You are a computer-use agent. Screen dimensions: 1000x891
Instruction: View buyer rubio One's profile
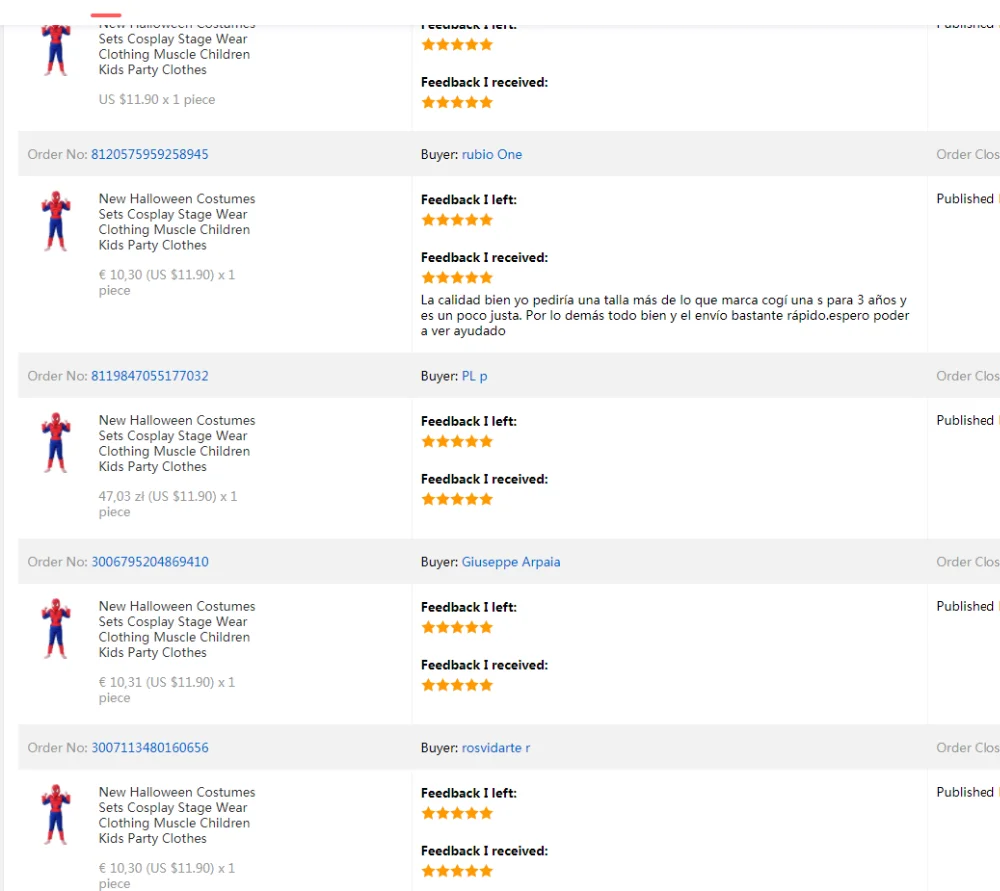[x=492, y=154]
